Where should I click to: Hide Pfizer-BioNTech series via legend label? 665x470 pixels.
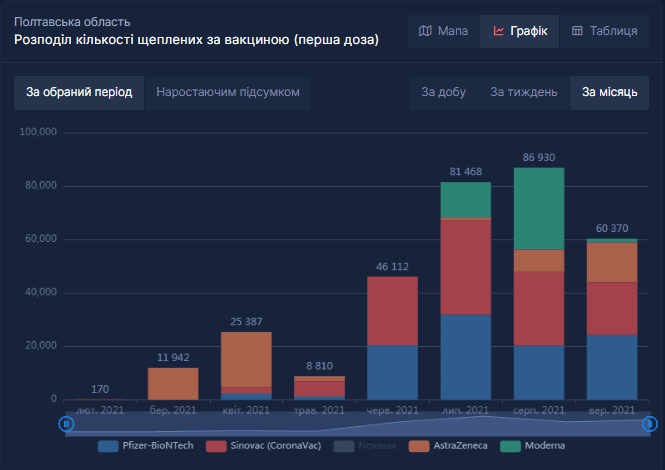coord(158,446)
